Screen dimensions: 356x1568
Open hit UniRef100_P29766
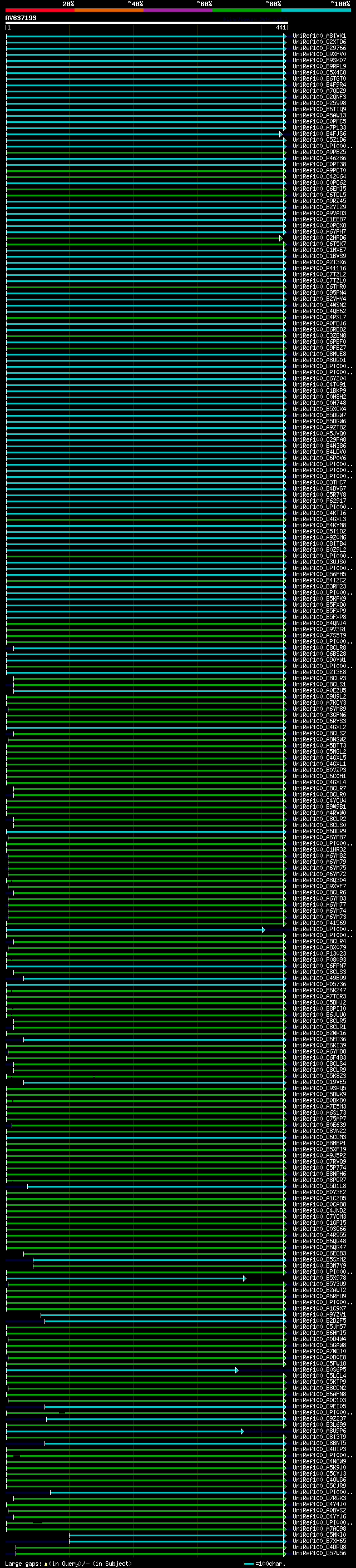pos(319,48)
